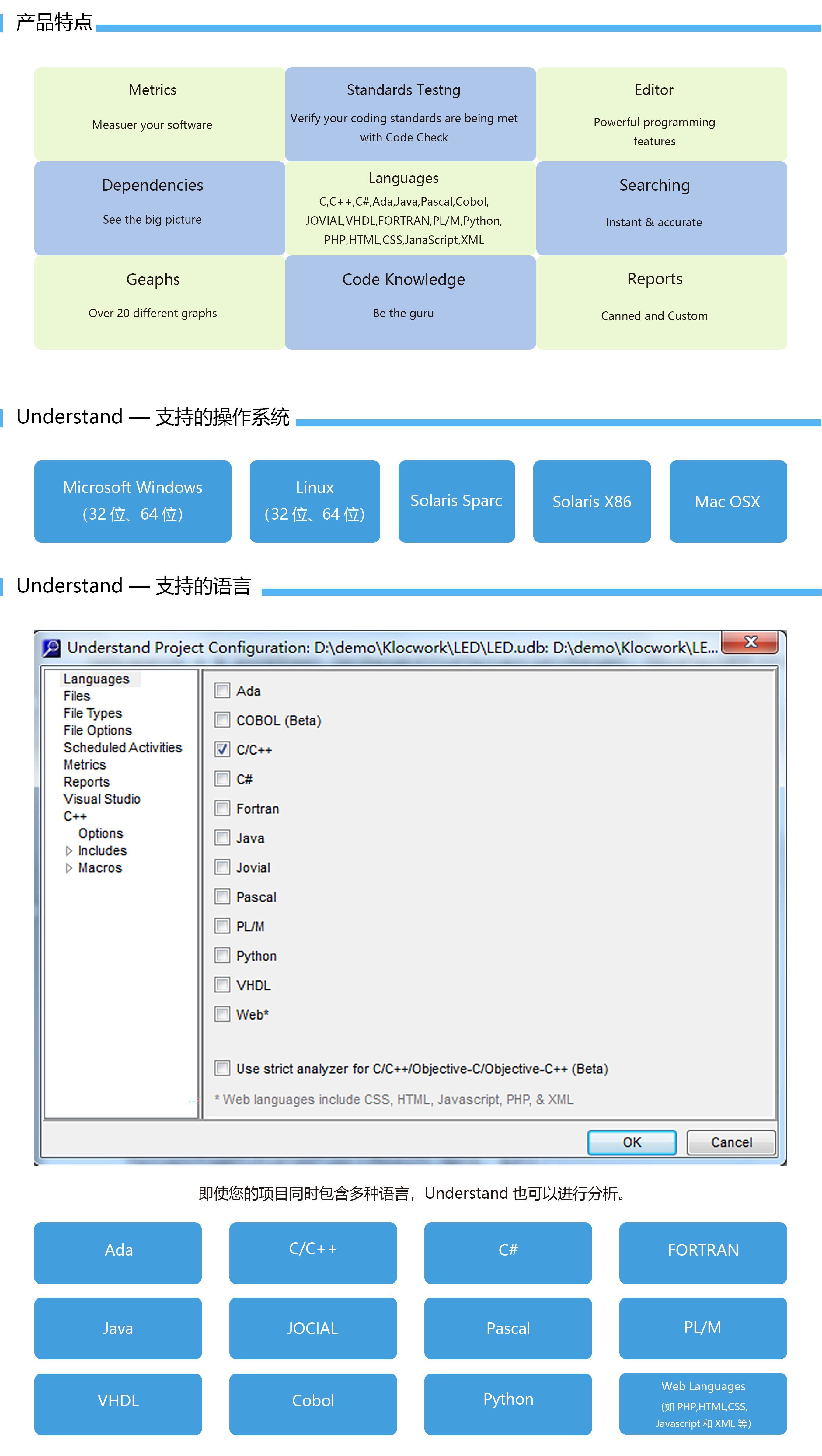This screenshot has height=1456, width=822.
Task: Select the C++ category in sidebar
Action: click(75, 816)
